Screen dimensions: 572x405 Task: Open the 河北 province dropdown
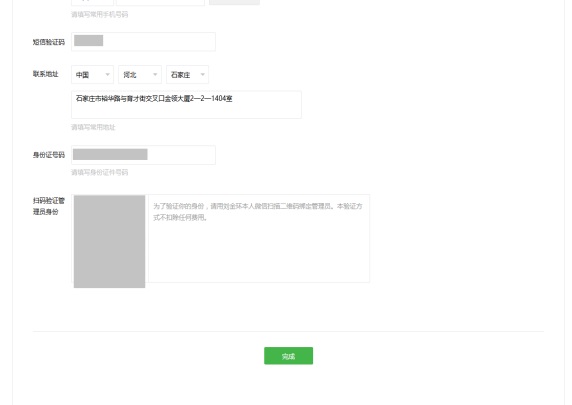pyautogui.click(x=140, y=75)
